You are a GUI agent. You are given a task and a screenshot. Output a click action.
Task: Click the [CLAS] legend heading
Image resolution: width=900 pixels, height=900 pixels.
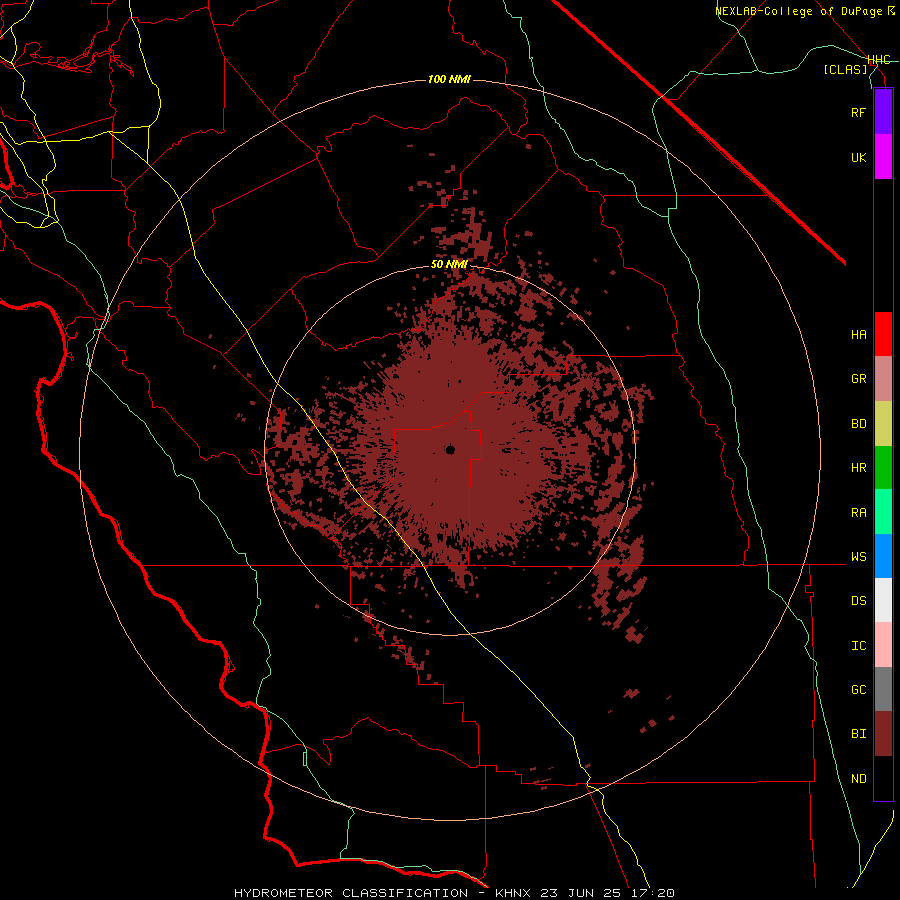845,69
